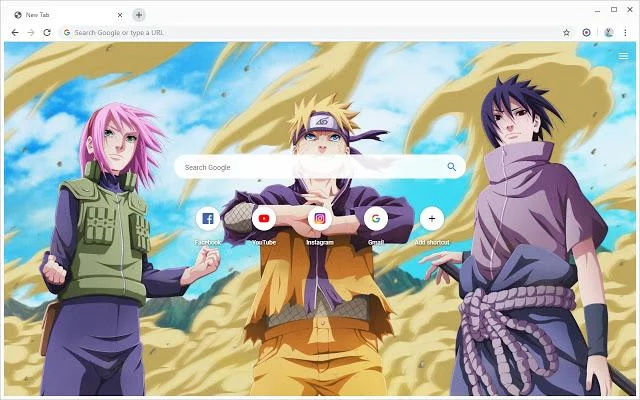Open the hamburger menu on the new tab page
The height and width of the screenshot is (400, 640).
pyautogui.click(x=623, y=56)
